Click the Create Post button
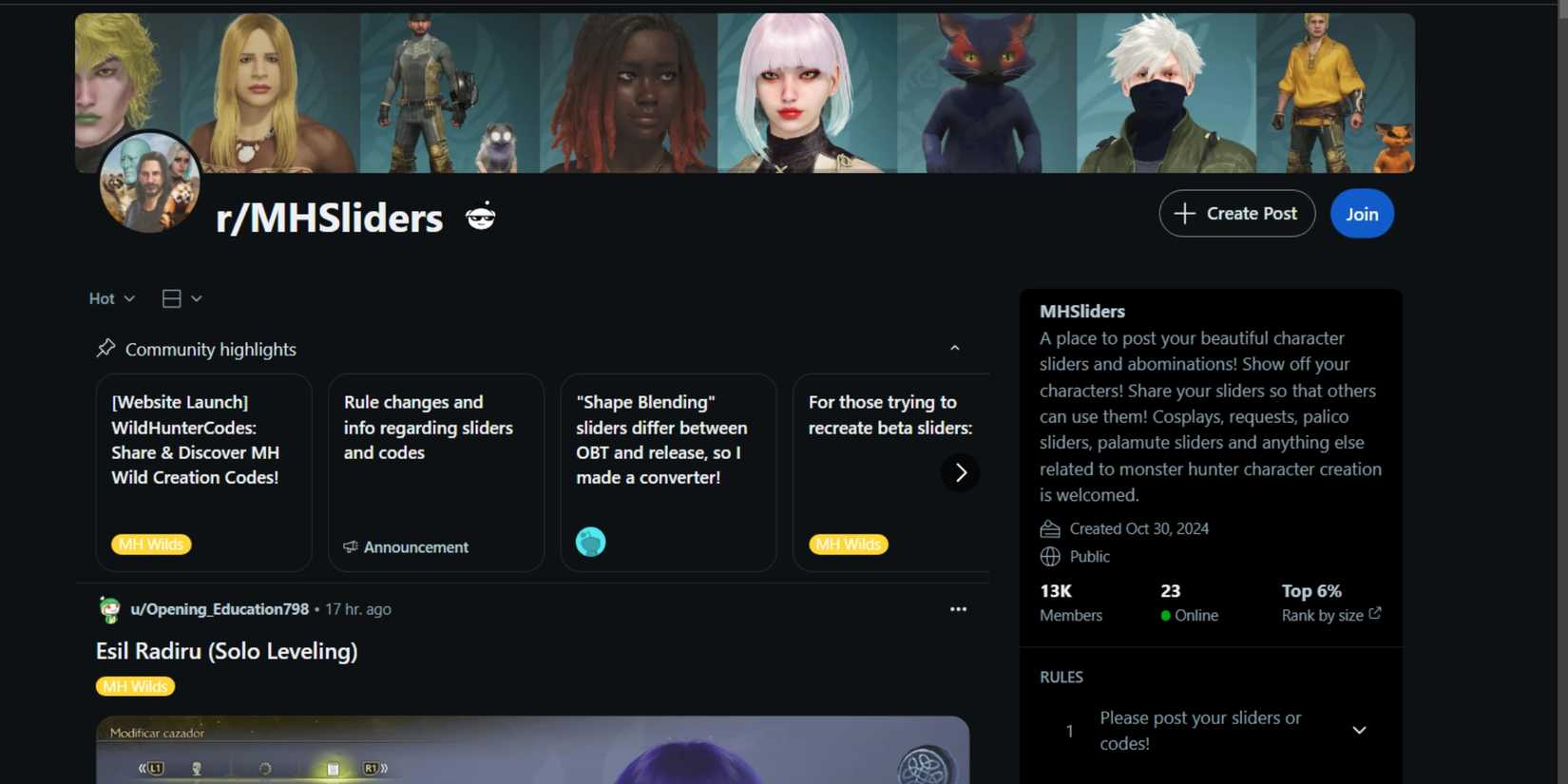This screenshot has width=1568, height=784. (x=1236, y=214)
